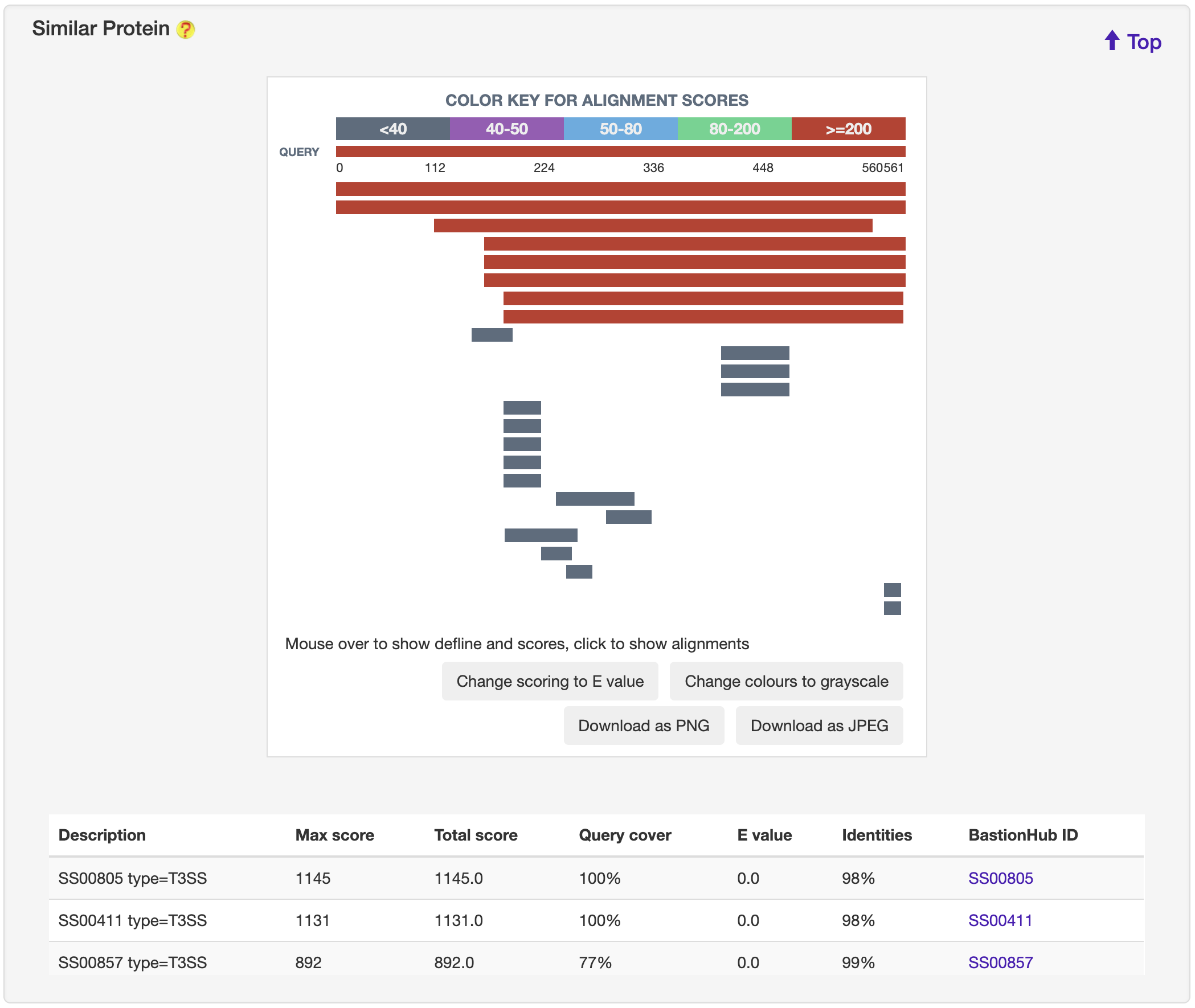
Task: Click Change colours to grayscale button
Action: click(786, 681)
